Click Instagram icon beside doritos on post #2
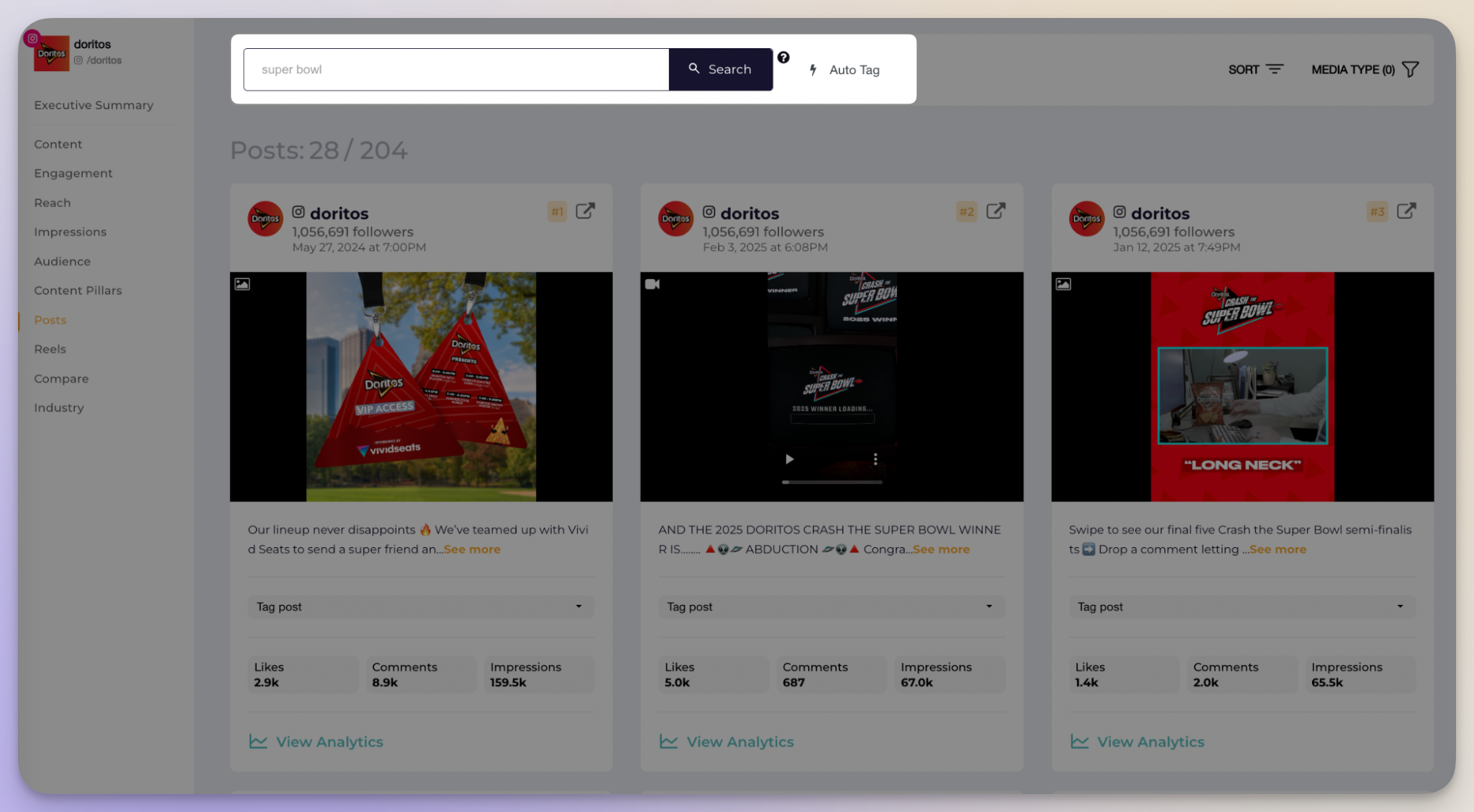 tap(709, 212)
